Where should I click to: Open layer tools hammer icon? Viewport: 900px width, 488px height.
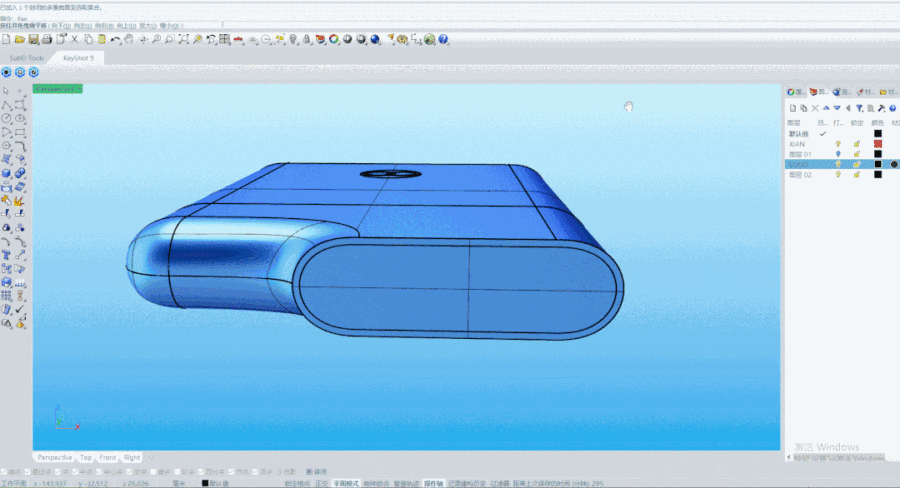(881, 108)
